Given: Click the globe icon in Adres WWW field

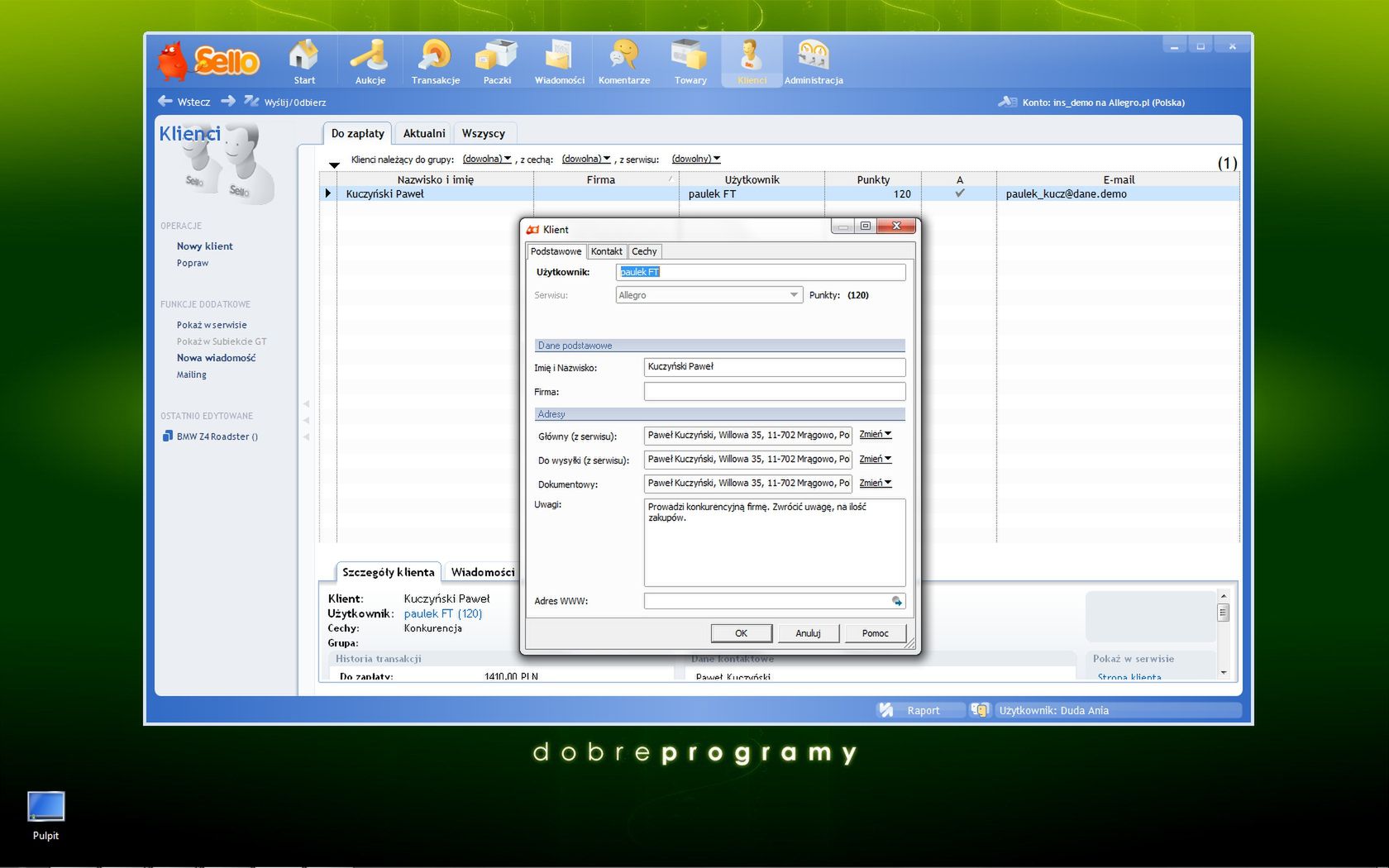Looking at the screenshot, I should pos(897,601).
